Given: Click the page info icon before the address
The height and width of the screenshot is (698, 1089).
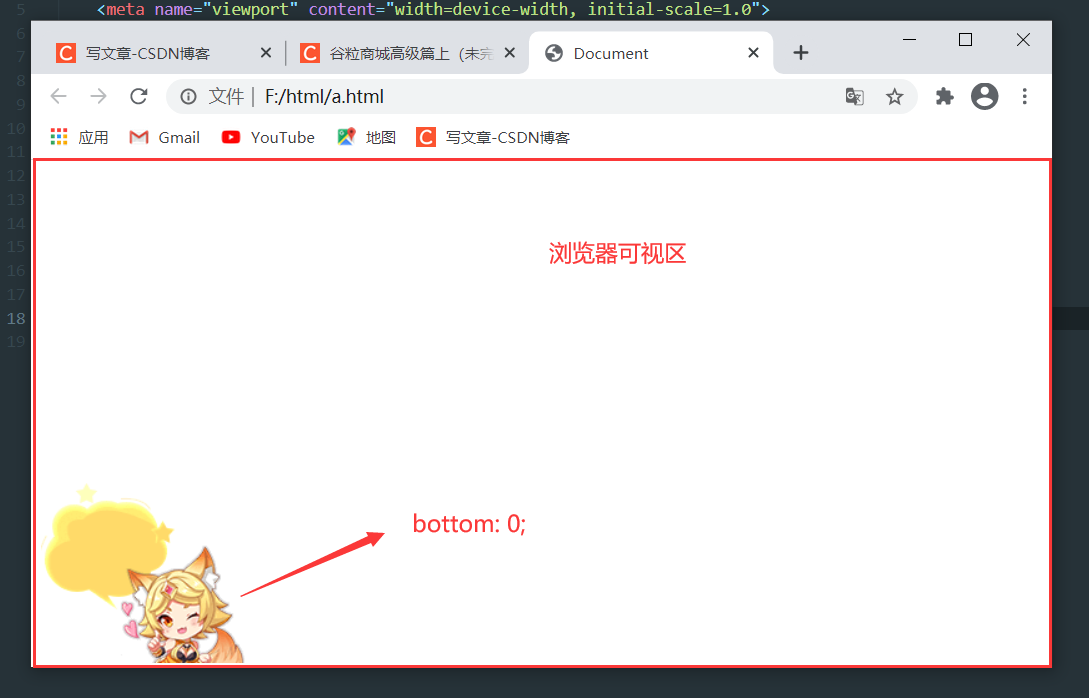Looking at the screenshot, I should pos(189,96).
